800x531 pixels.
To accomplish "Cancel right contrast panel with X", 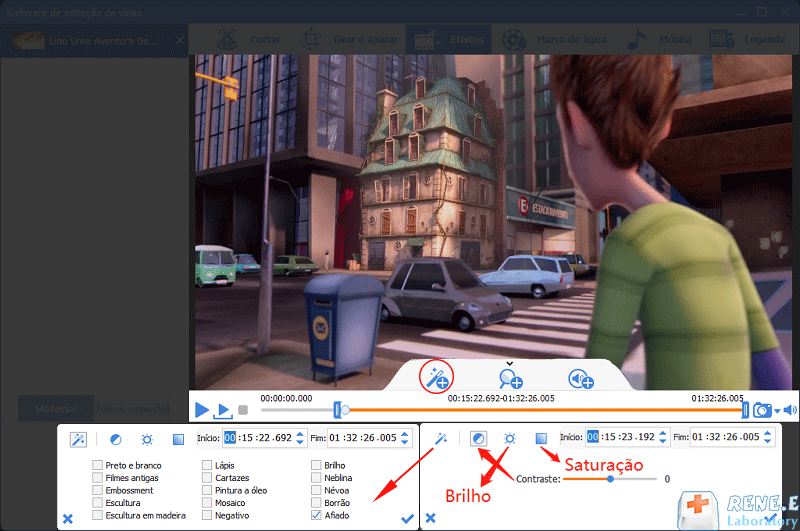I will (431, 518).
